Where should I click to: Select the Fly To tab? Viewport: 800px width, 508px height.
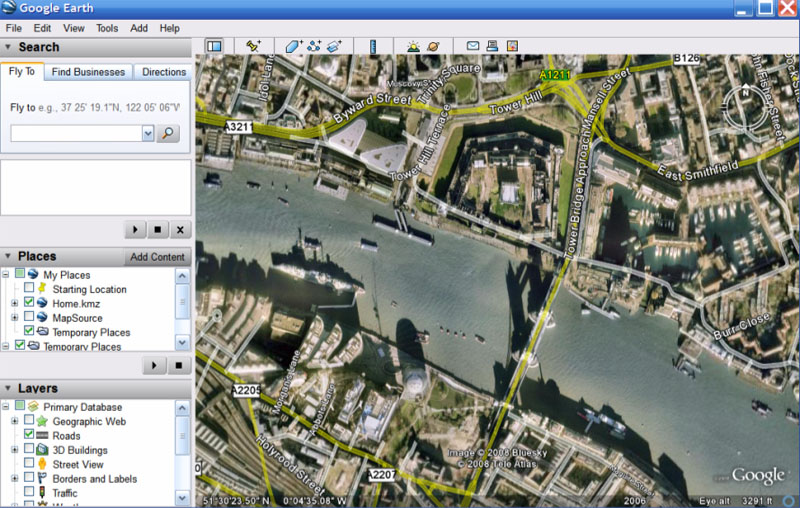[x=22, y=71]
